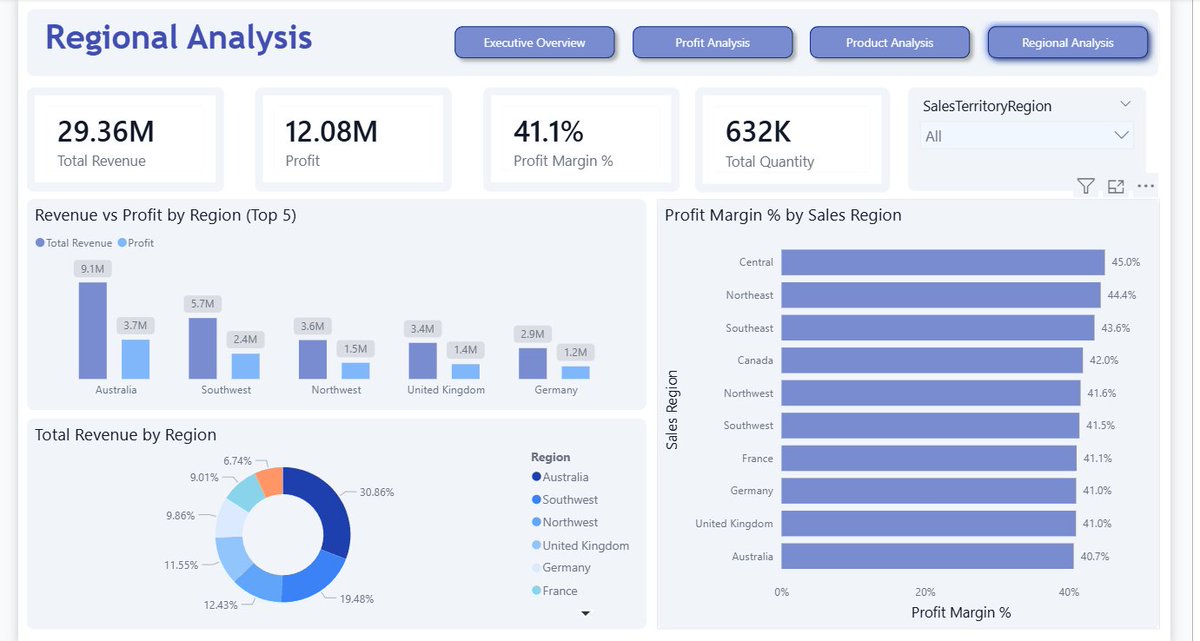Click the Sales Region axis title
Viewport: 1200px width, 641px height.
point(672,410)
